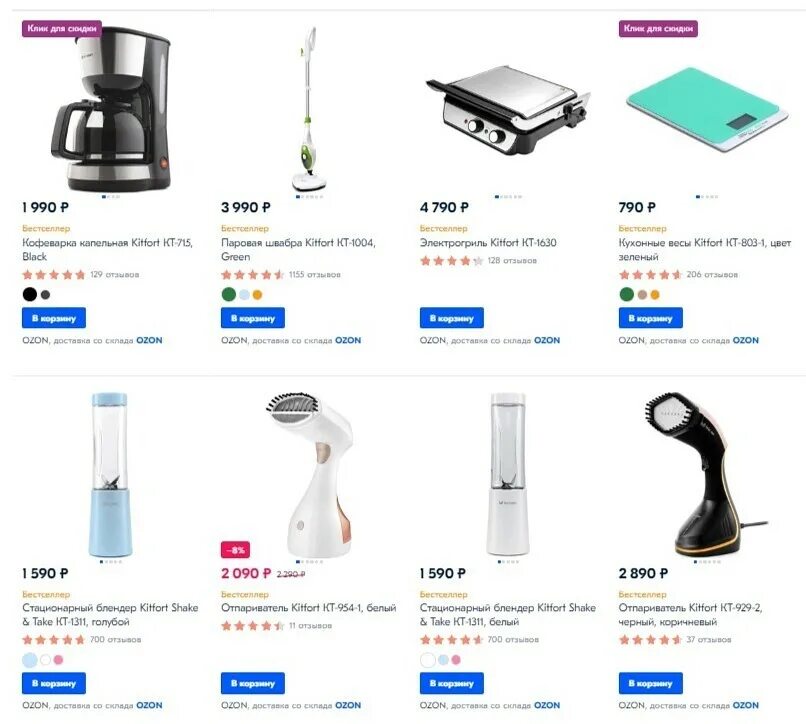This screenshot has width=806, height=724.
Task: Open title link Отпариватель Kitfort KT-954-1
Action: pos(308,608)
